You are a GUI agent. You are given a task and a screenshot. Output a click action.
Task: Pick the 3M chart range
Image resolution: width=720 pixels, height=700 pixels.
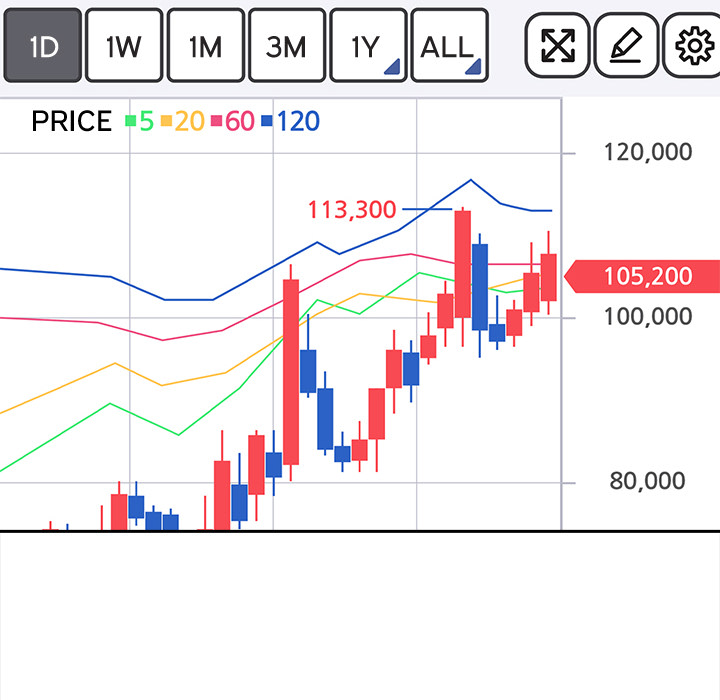click(x=286, y=46)
